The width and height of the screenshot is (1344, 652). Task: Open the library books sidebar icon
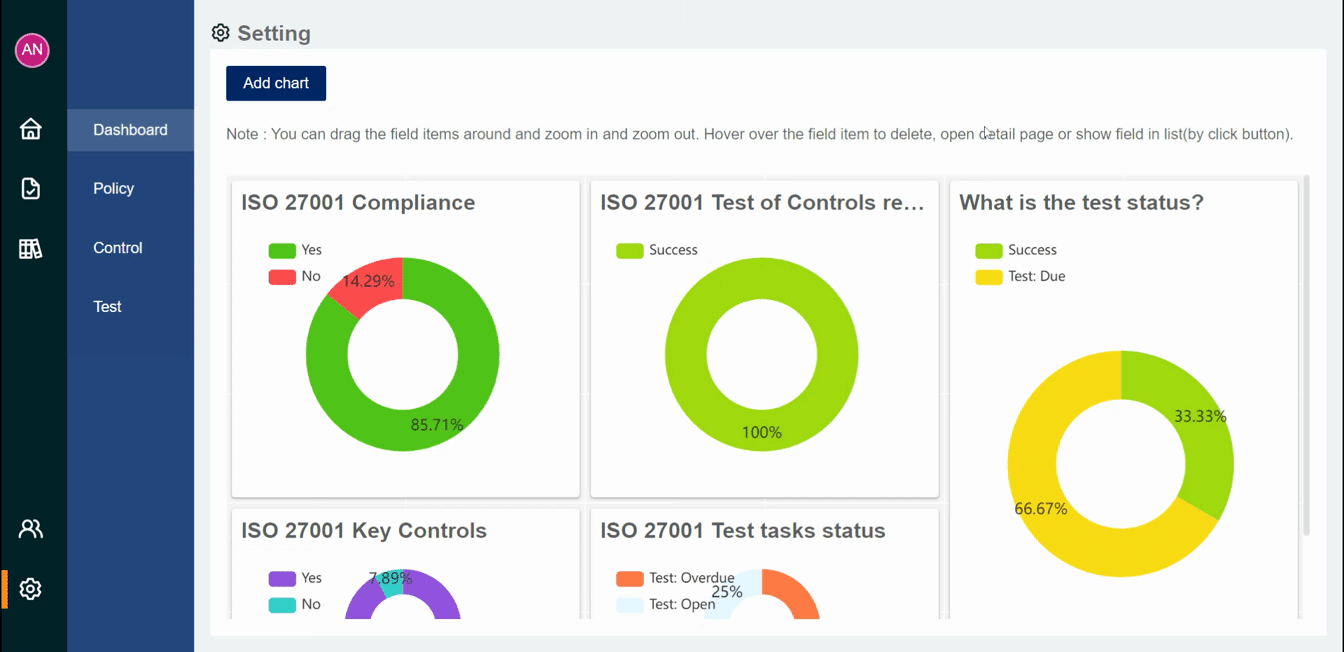pyautogui.click(x=31, y=248)
